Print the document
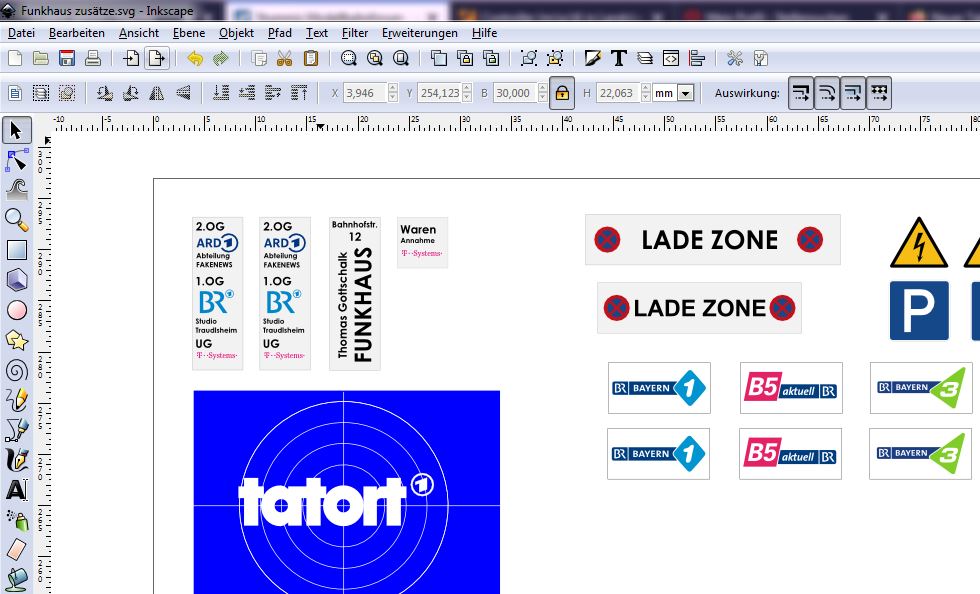This screenshot has height=594, width=980. pyautogui.click(x=93, y=59)
